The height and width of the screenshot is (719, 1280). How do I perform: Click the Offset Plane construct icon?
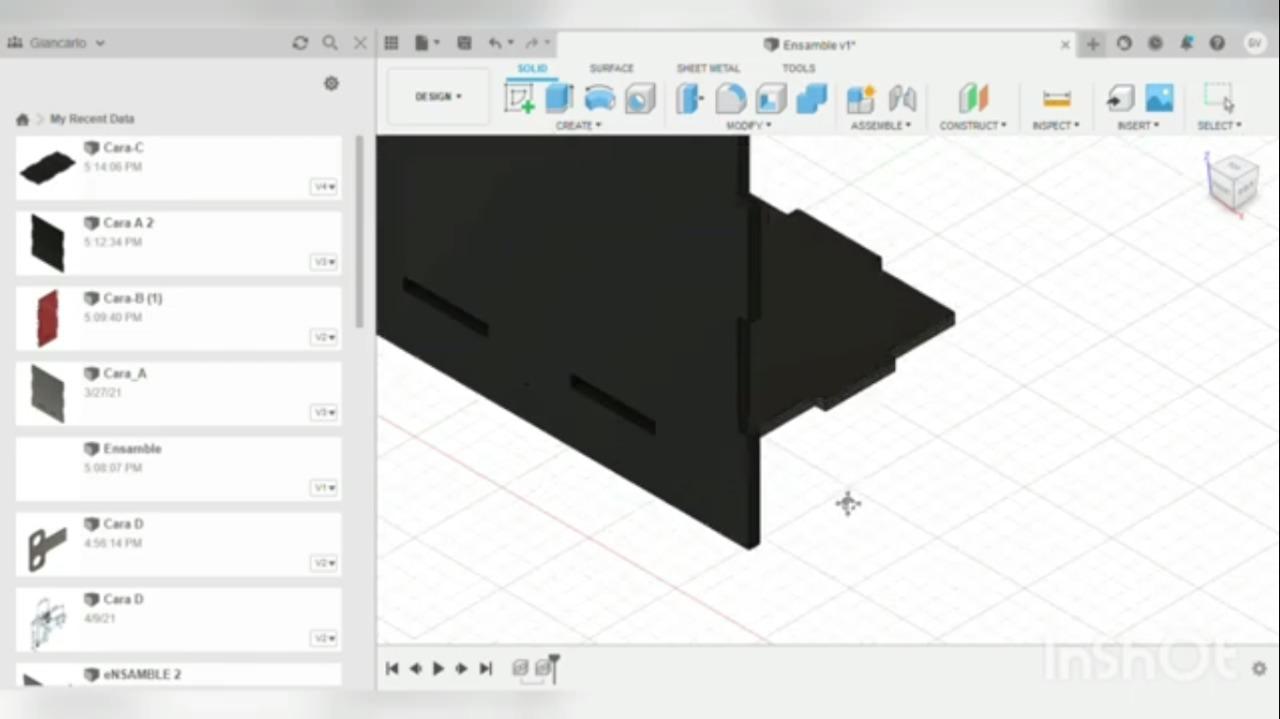coord(973,98)
